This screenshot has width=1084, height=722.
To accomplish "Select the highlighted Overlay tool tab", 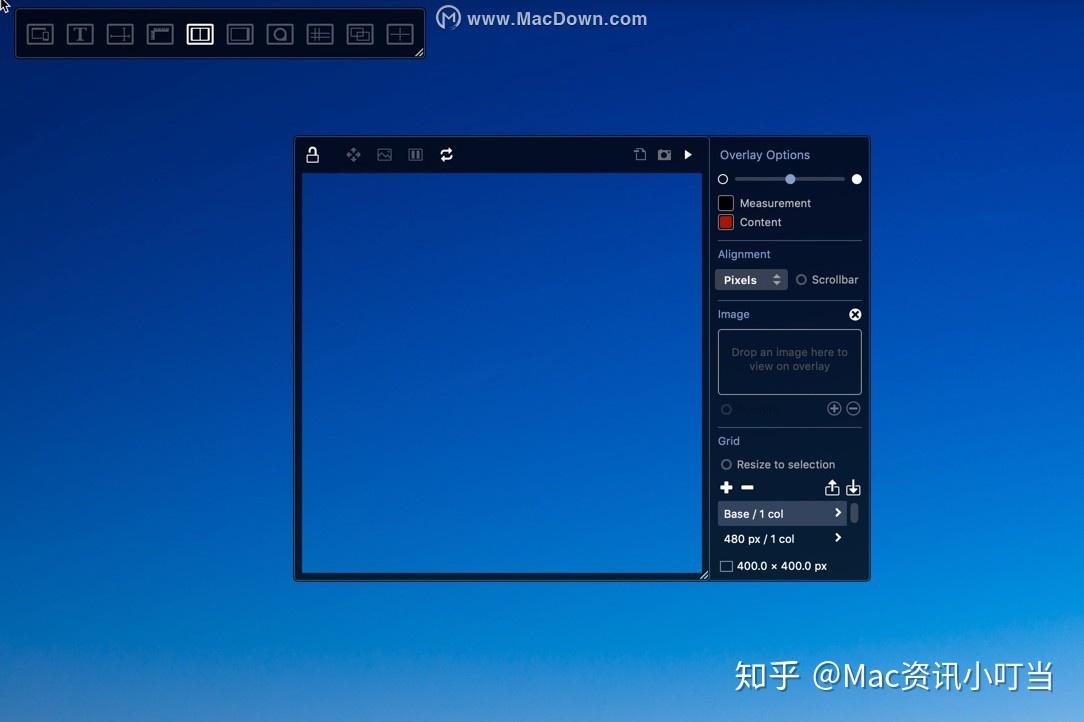I will [200, 33].
